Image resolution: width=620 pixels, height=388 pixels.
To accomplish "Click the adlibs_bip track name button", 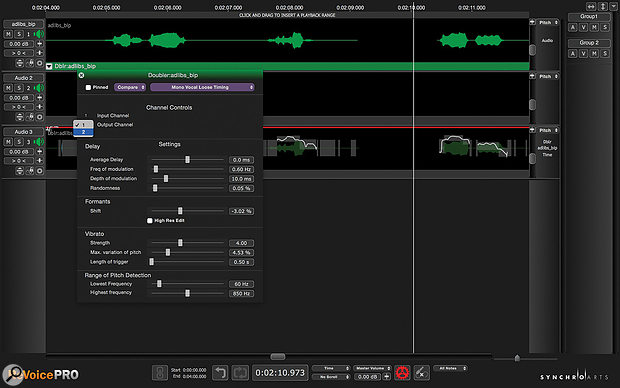I will click(x=24, y=24).
